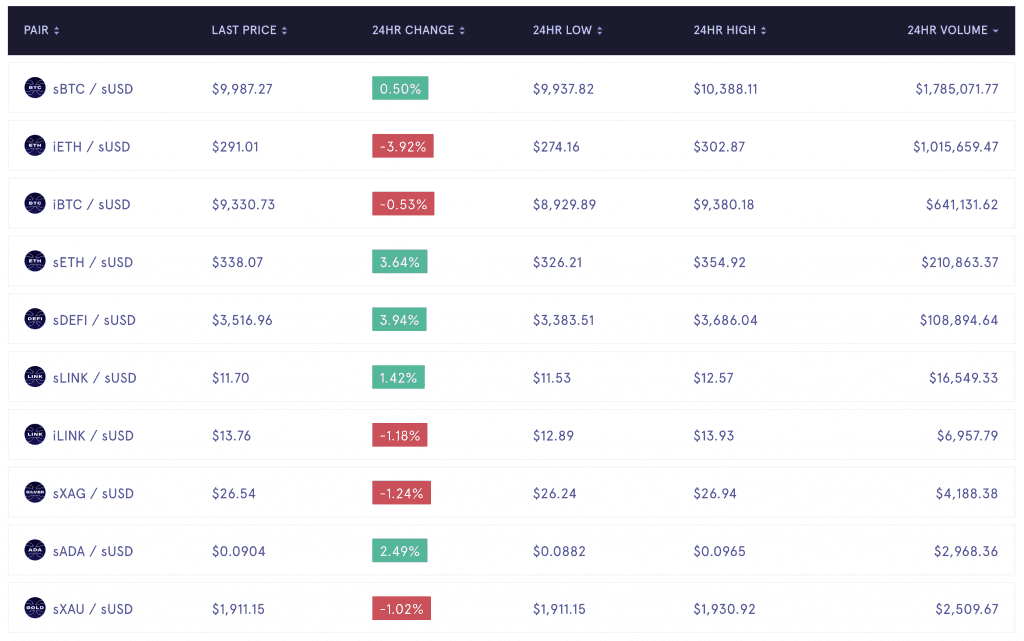Toggle 24HR Volume sort order
The width and height of the screenshot is (1024, 641).
click(x=952, y=31)
